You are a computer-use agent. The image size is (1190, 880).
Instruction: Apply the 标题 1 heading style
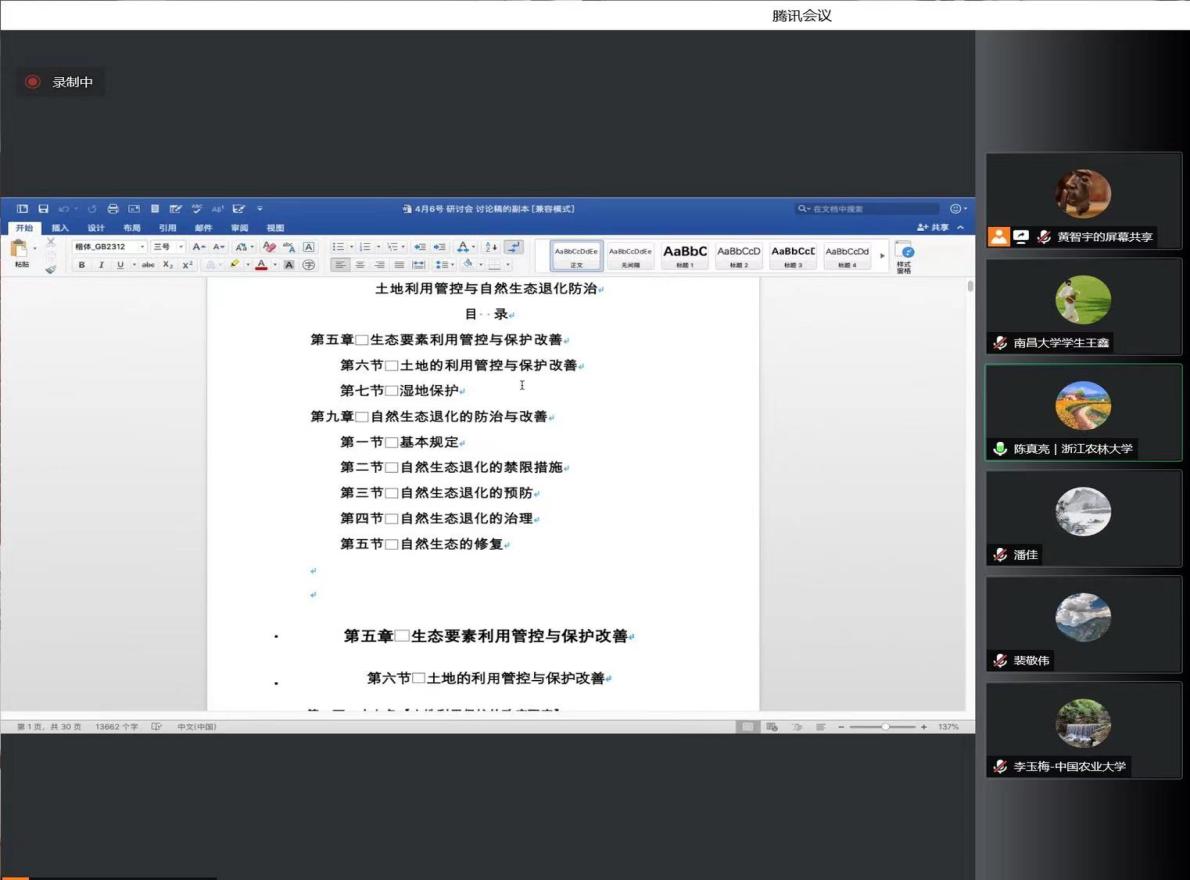click(x=685, y=255)
